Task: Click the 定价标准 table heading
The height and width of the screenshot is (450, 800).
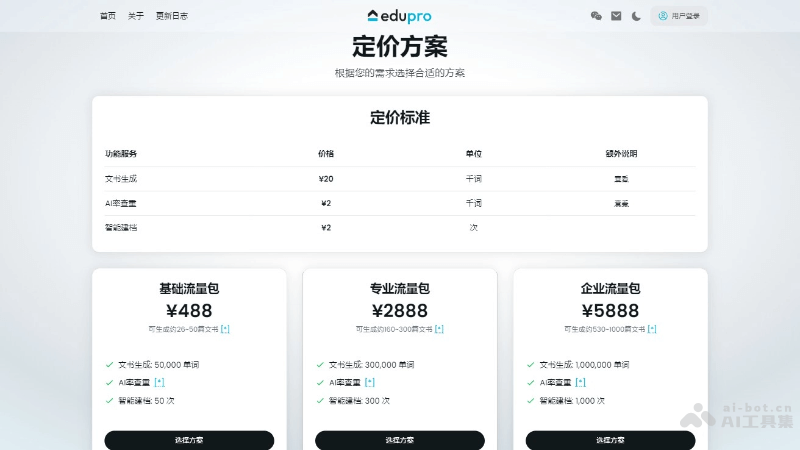Action: click(x=400, y=118)
